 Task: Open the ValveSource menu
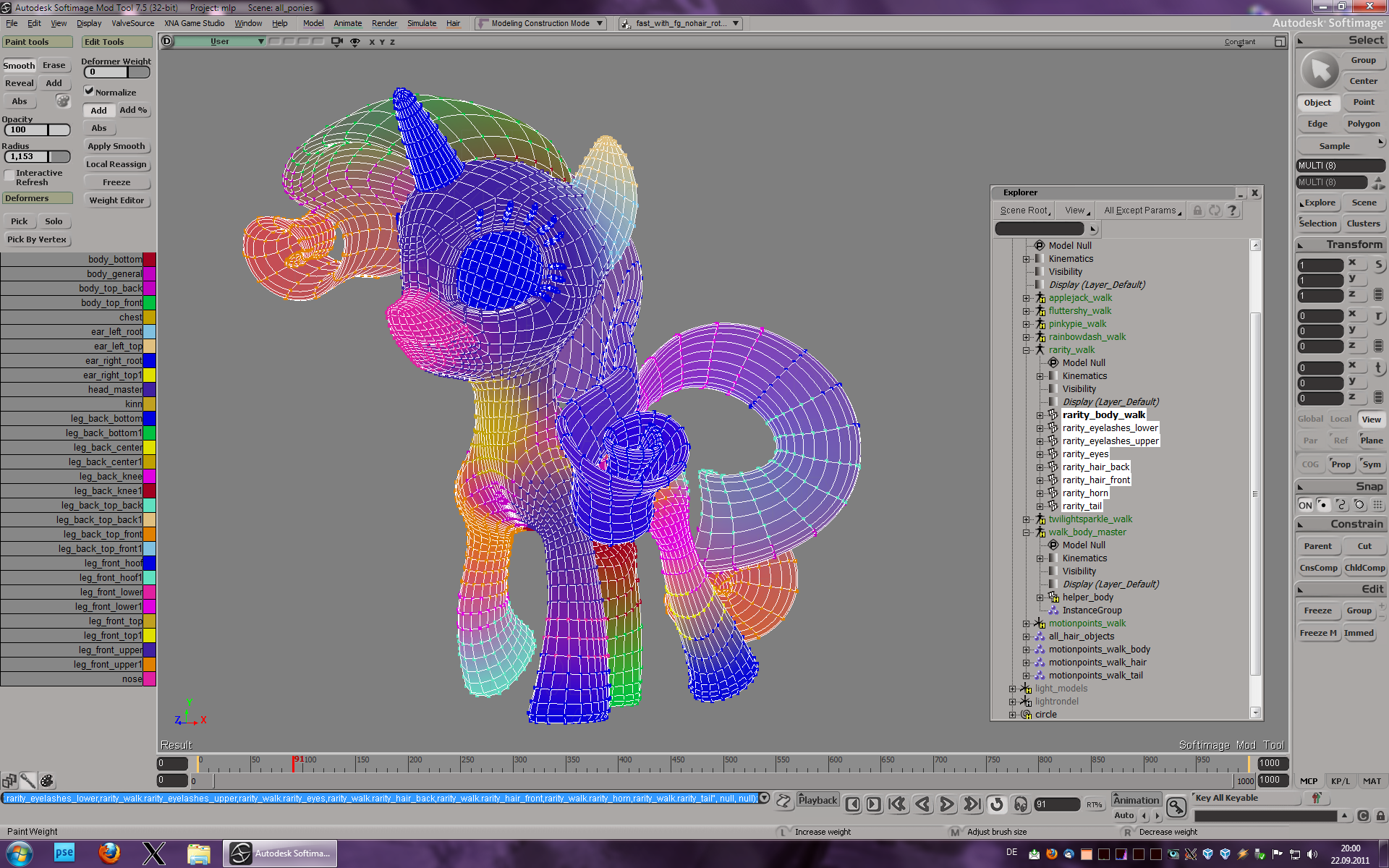tap(132, 23)
